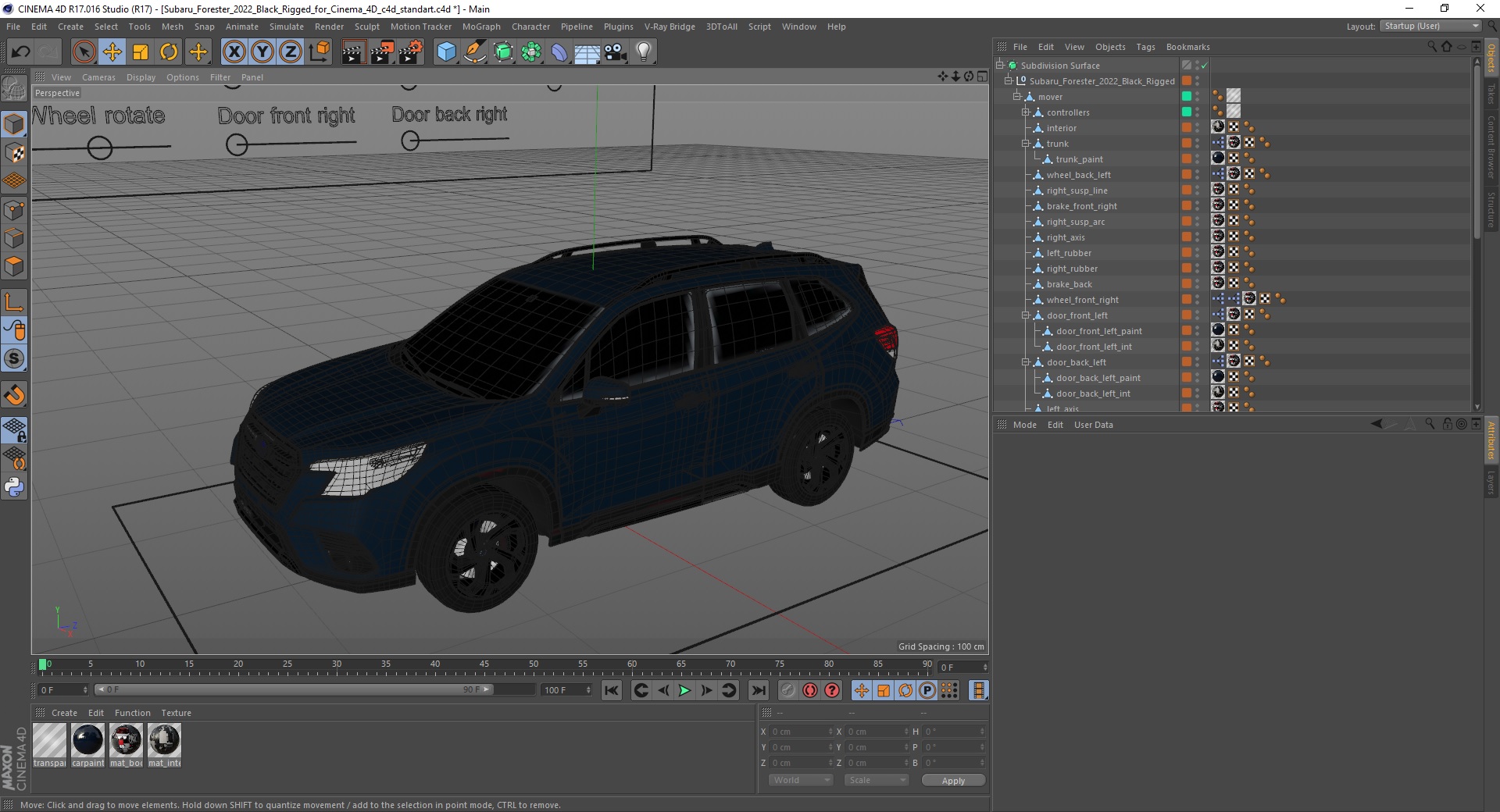Go to start of animation

click(x=612, y=690)
